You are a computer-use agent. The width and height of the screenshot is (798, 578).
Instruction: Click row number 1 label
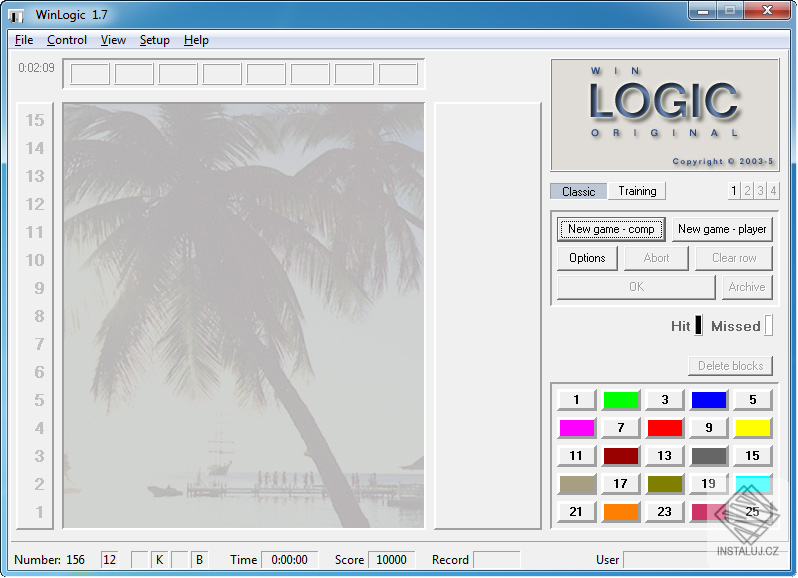click(x=39, y=512)
